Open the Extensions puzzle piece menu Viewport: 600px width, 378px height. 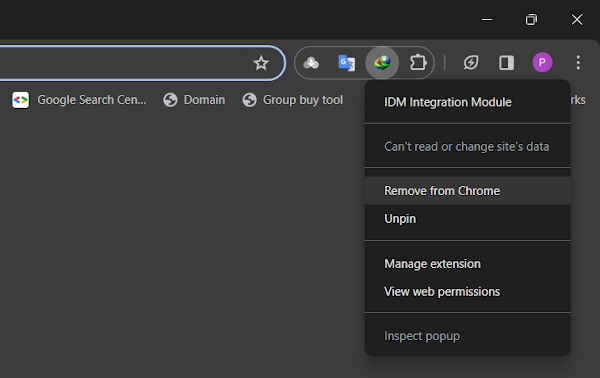coord(418,63)
